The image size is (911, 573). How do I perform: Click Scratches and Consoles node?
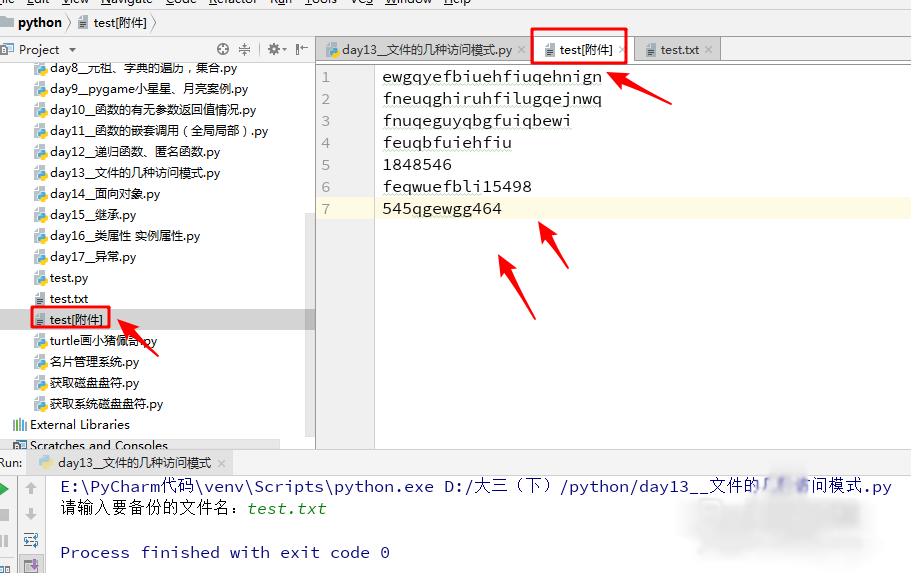tap(99, 445)
